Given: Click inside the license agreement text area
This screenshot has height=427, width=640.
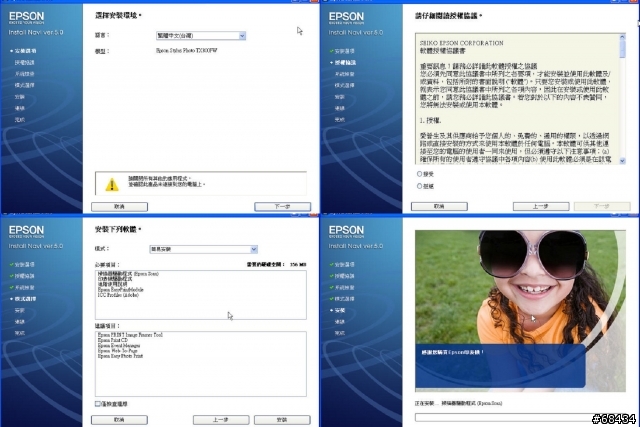Looking at the screenshot, I should pos(517,99).
